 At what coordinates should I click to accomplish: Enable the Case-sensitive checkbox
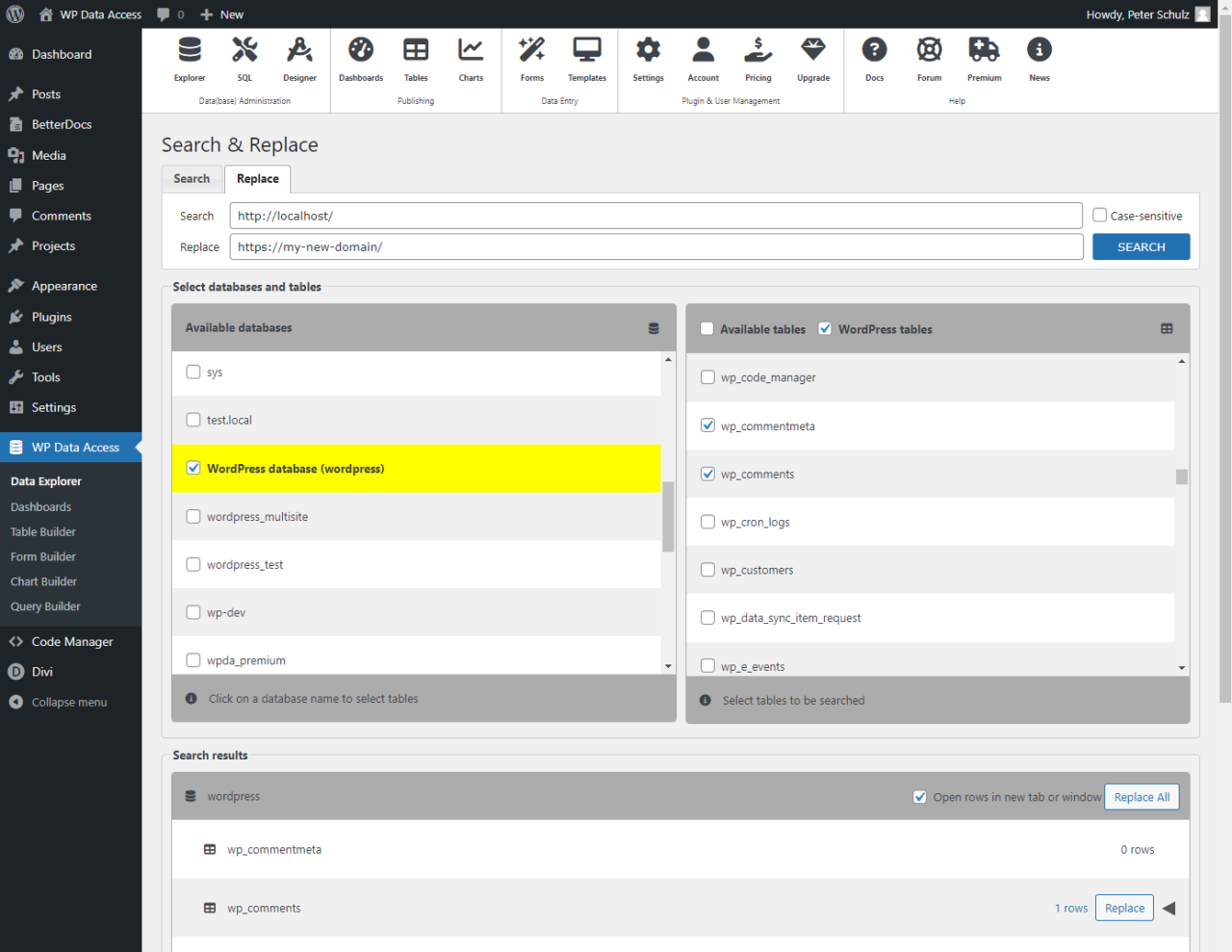(x=1099, y=215)
